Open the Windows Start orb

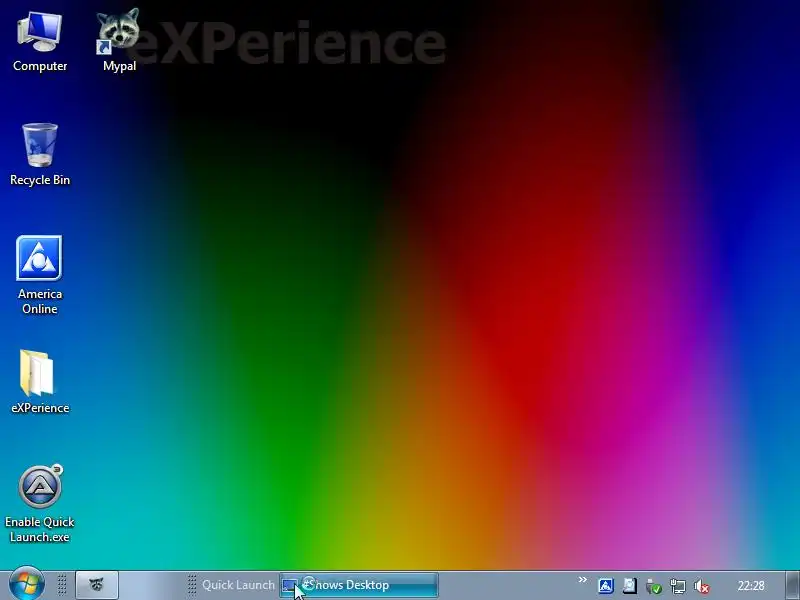(x=27, y=583)
